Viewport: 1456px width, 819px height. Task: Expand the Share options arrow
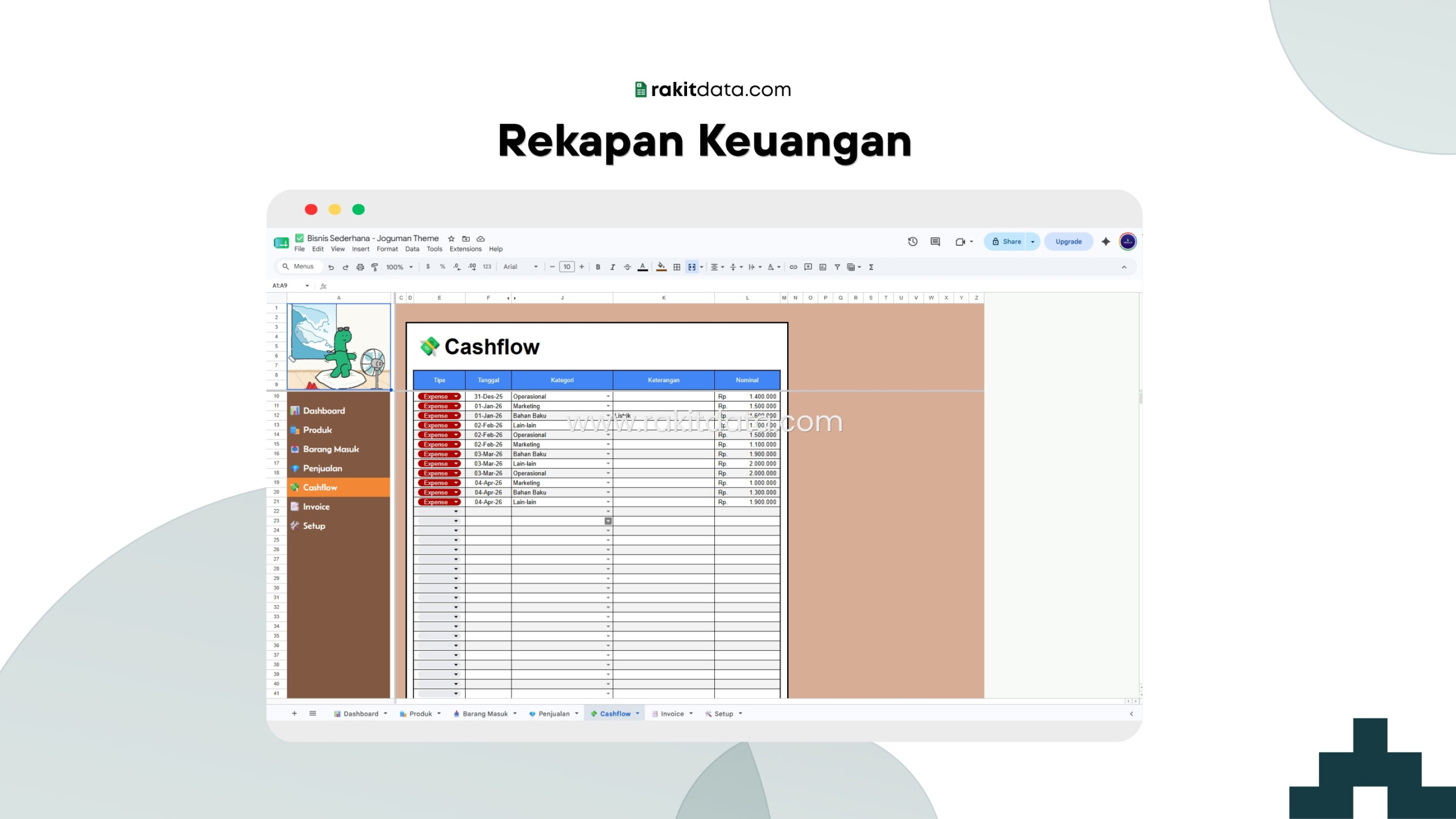pyautogui.click(x=1033, y=242)
